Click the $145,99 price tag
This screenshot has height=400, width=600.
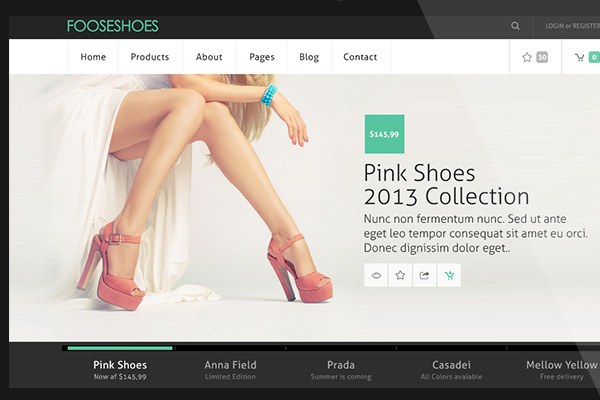point(384,134)
